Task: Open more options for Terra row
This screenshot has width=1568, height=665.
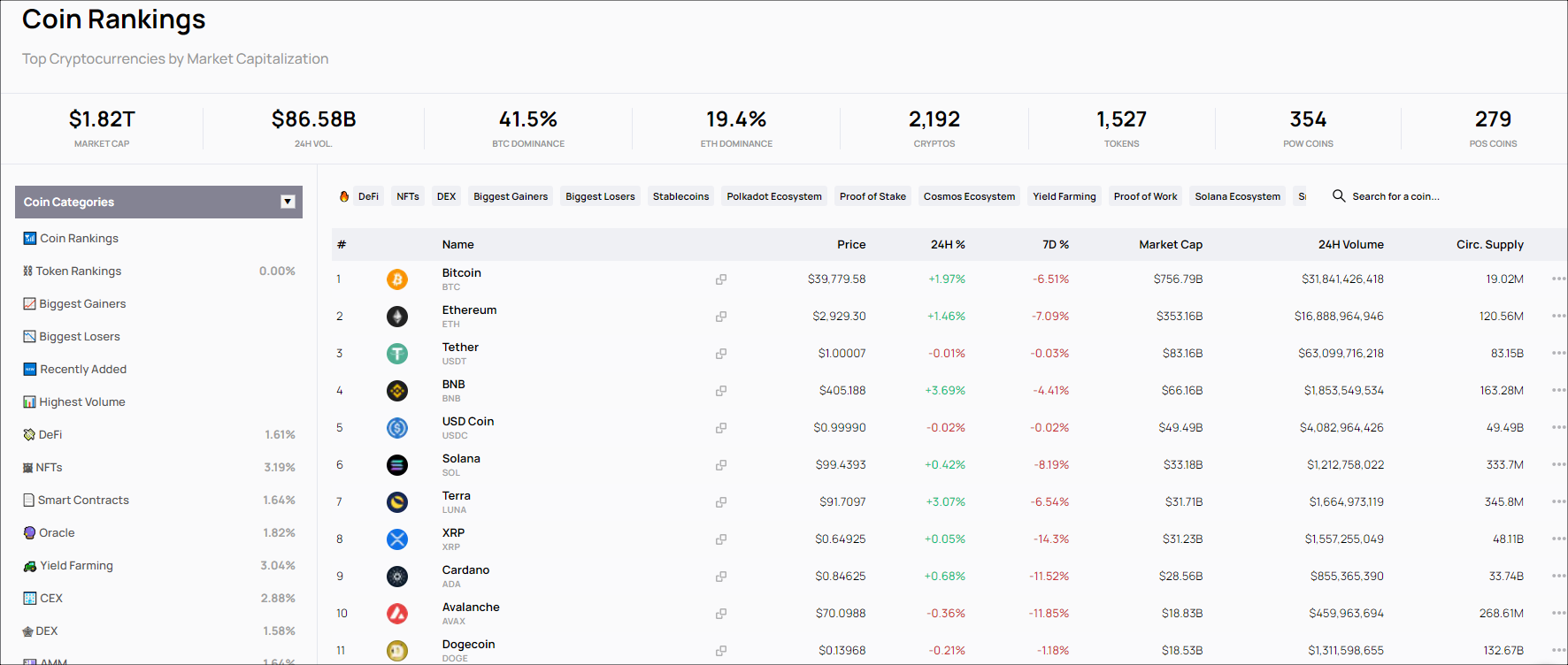Action: [1558, 501]
